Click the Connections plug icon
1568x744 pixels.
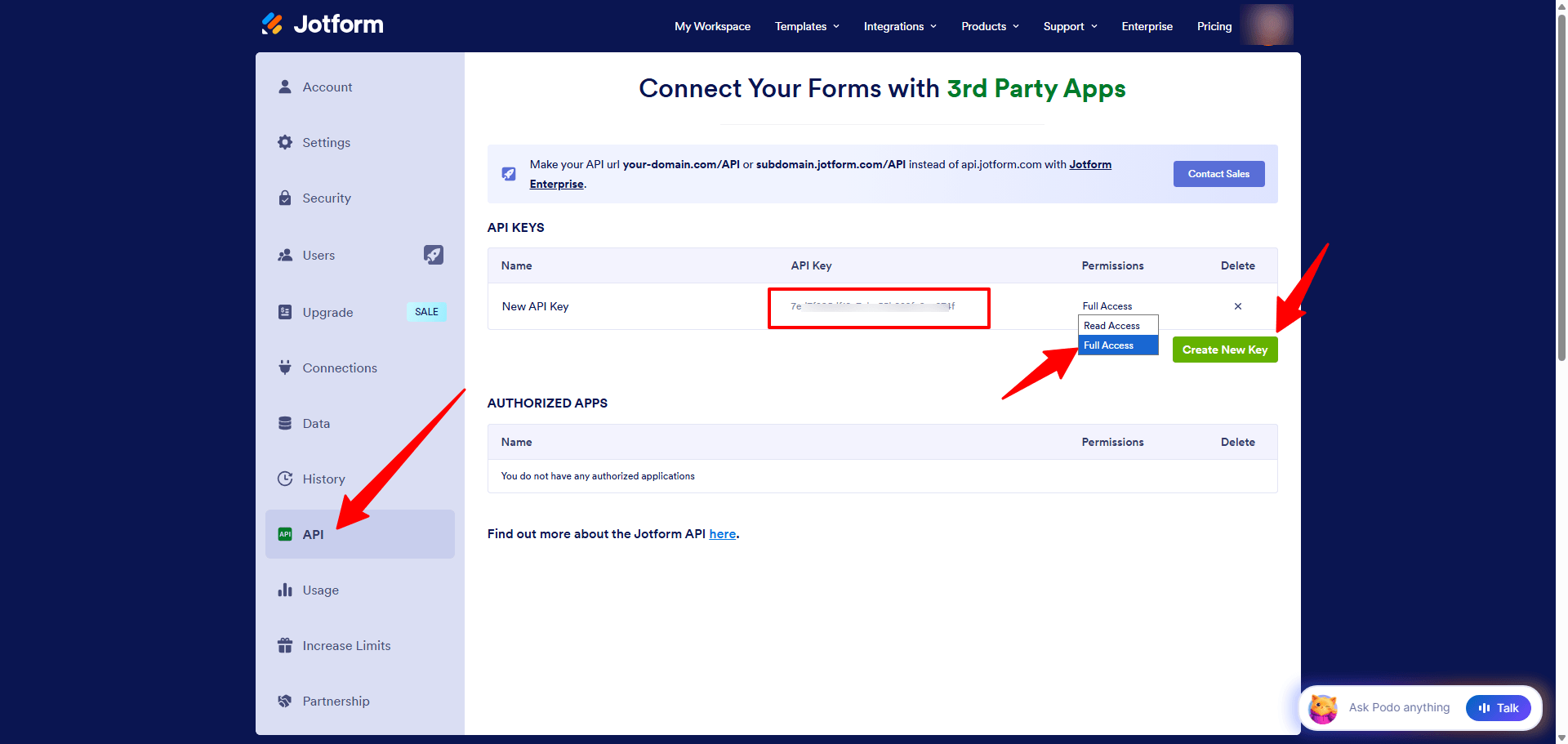tap(285, 368)
